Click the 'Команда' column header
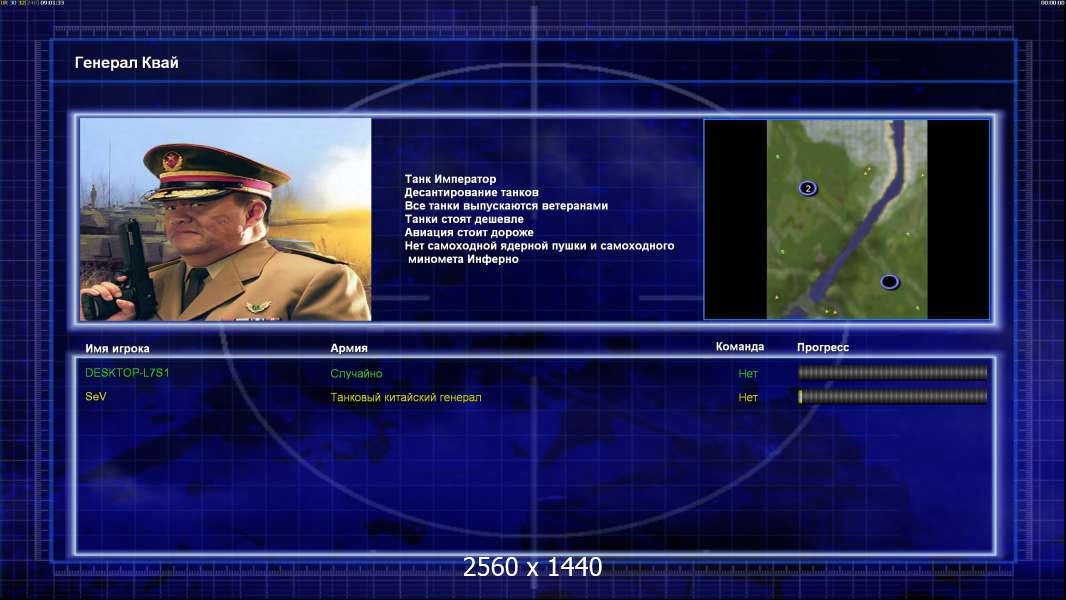 pos(740,347)
